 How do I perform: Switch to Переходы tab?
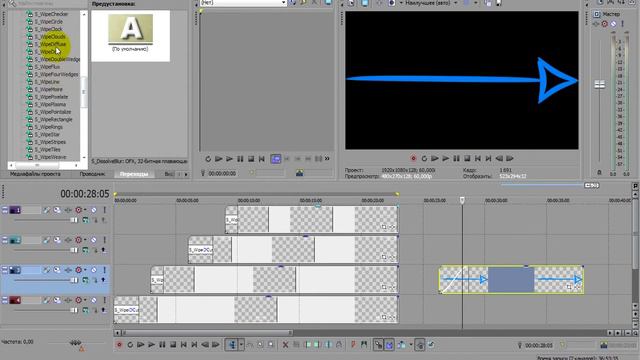(134, 174)
